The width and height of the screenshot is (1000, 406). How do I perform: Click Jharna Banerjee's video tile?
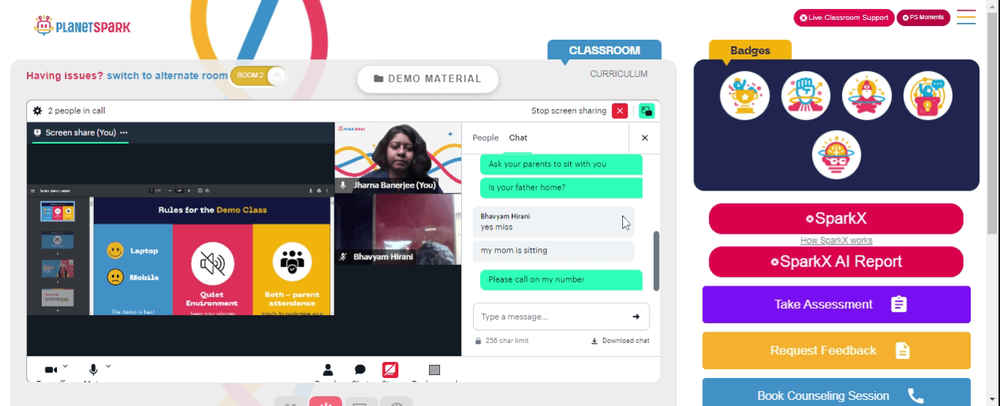(x=398, y=157)
